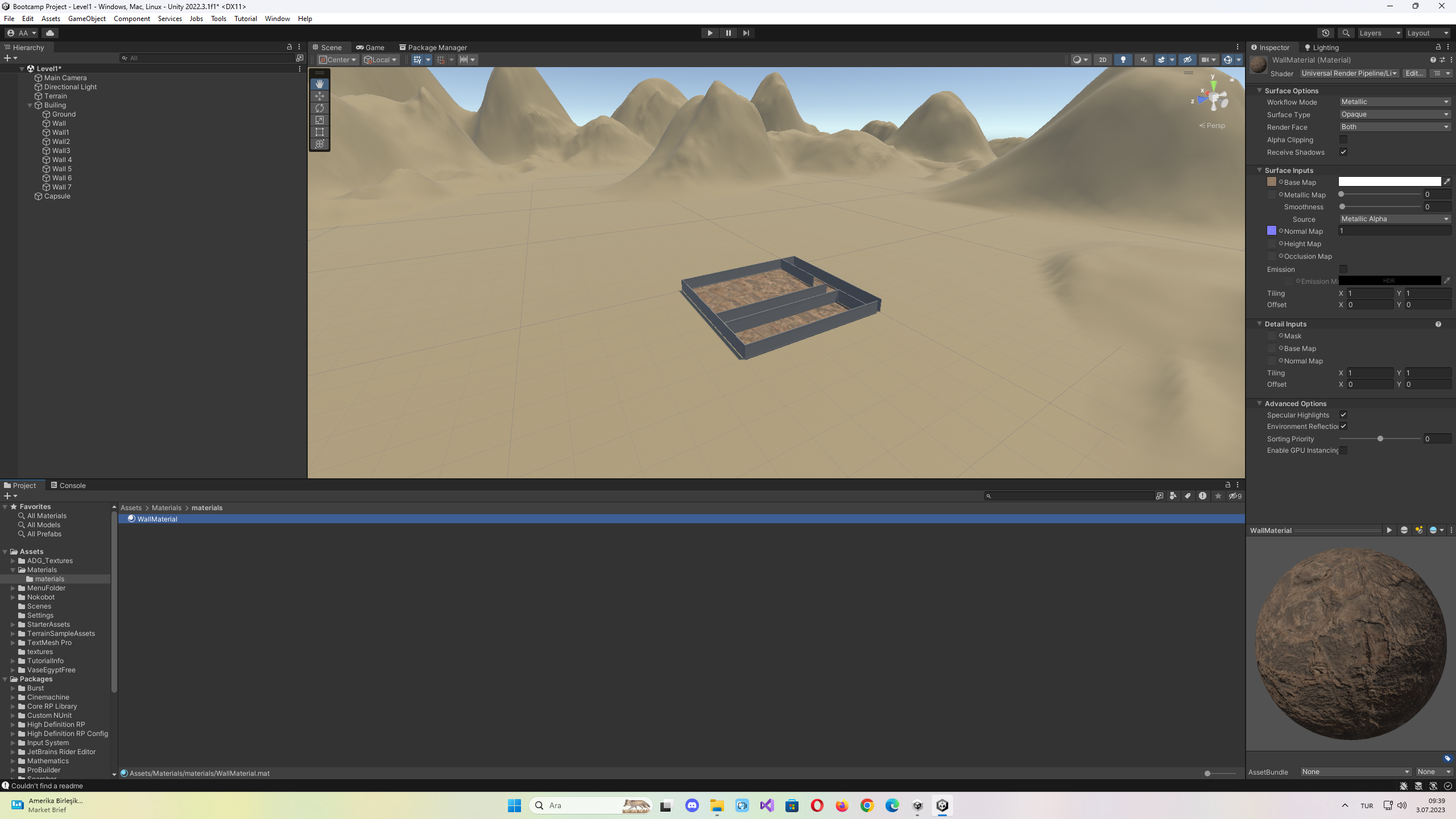This screenshot has width=1456, height=819.
Task: Uncheck Receive Shadows
Action: (1343, 152)
